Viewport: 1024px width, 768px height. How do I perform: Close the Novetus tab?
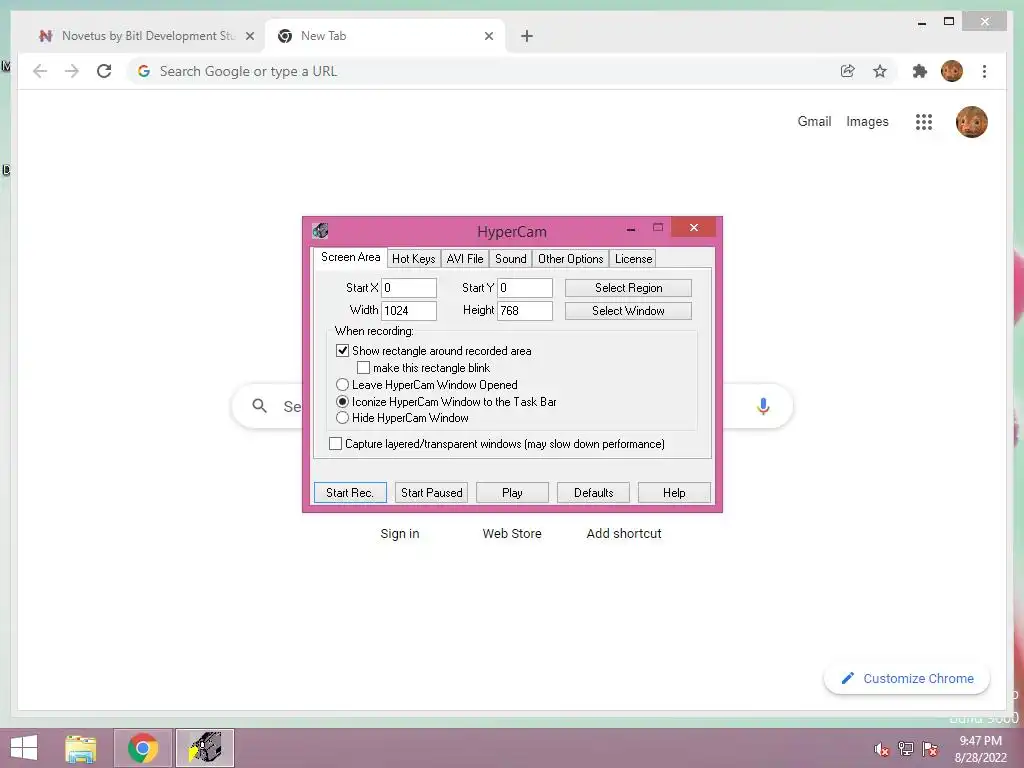pyautogui.click(x=249, y=36)
